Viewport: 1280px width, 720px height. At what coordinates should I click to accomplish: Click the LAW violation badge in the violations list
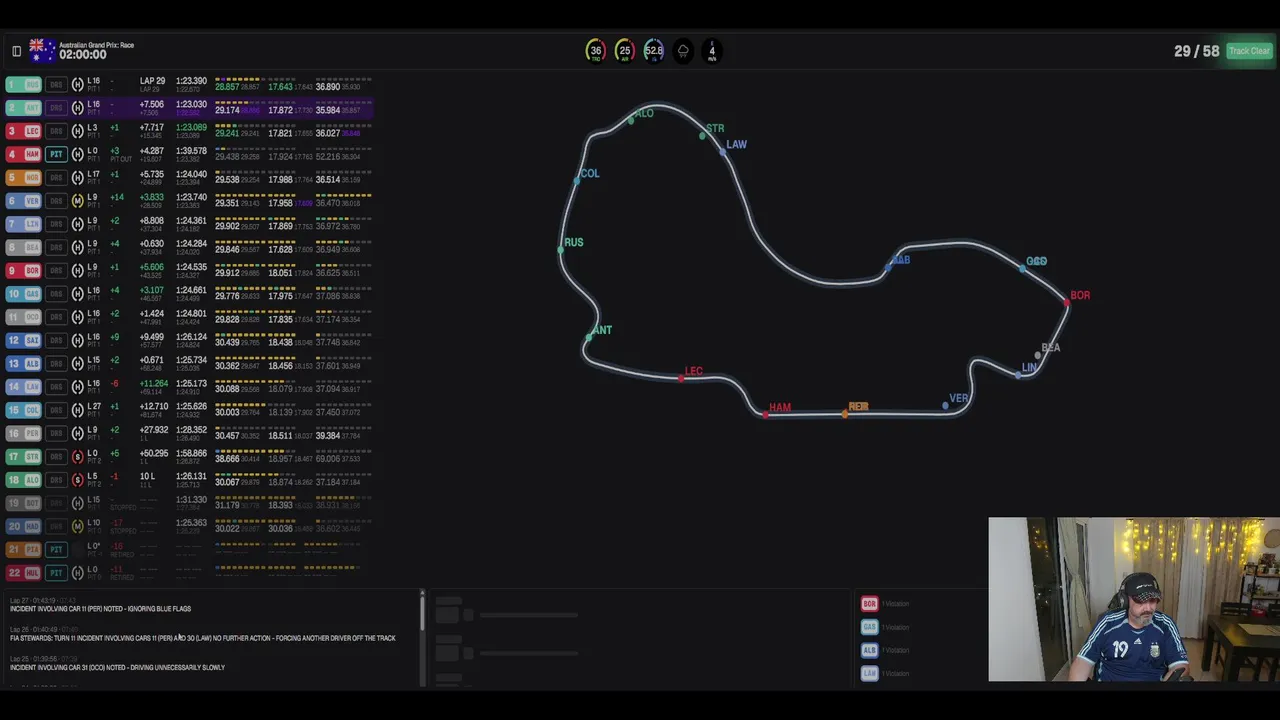click(x=869, y=673)
